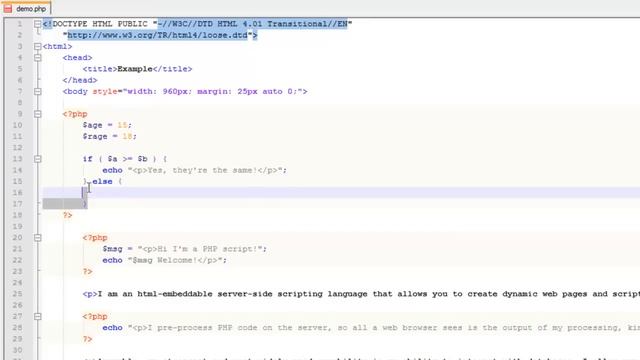Click the body style attribute value

[x=212, y=92]
